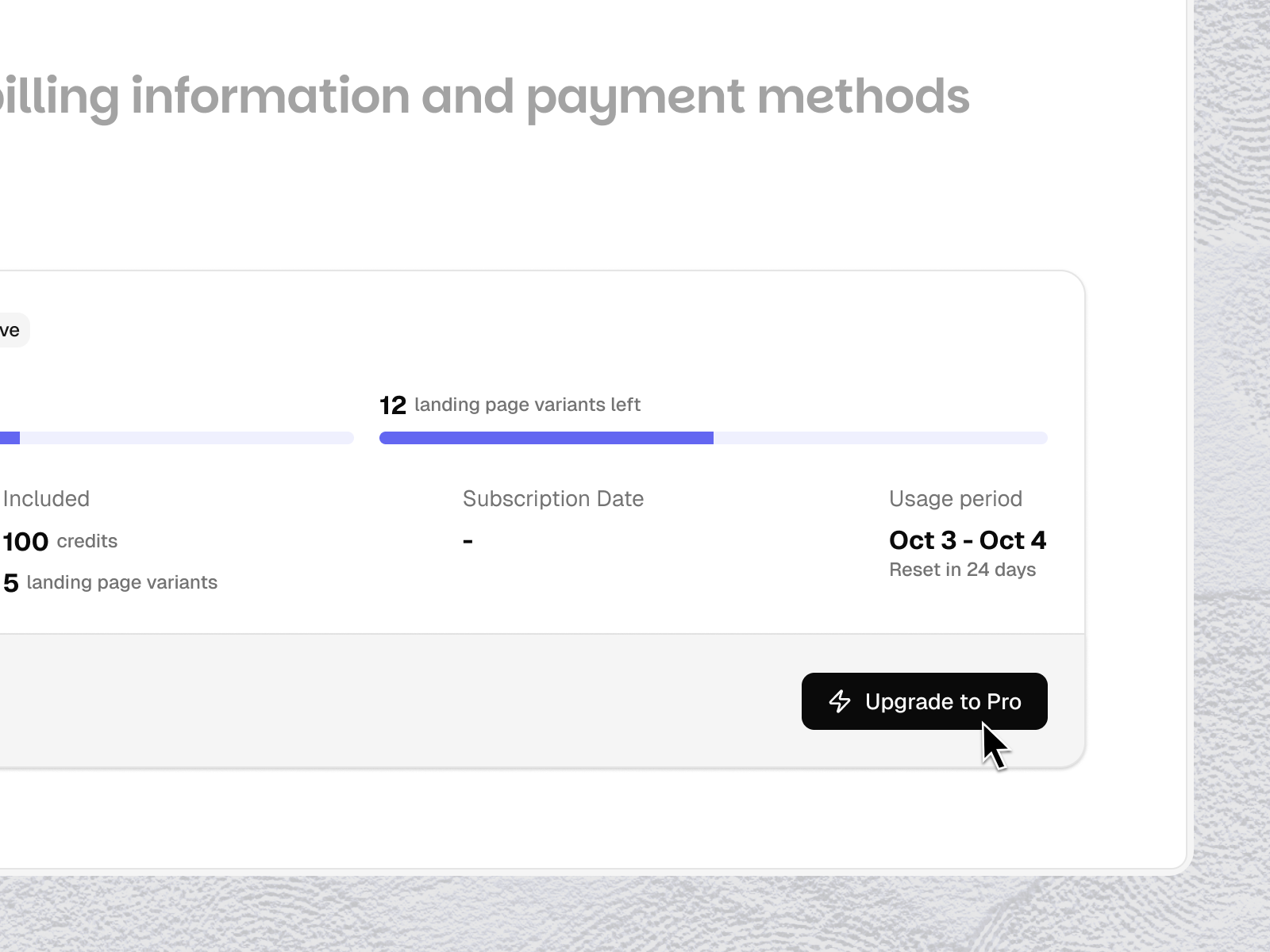This screenshot has width=1270, height=952.
Task: Click the unfilled portion of variants progress bar
Action: (880, 438)
